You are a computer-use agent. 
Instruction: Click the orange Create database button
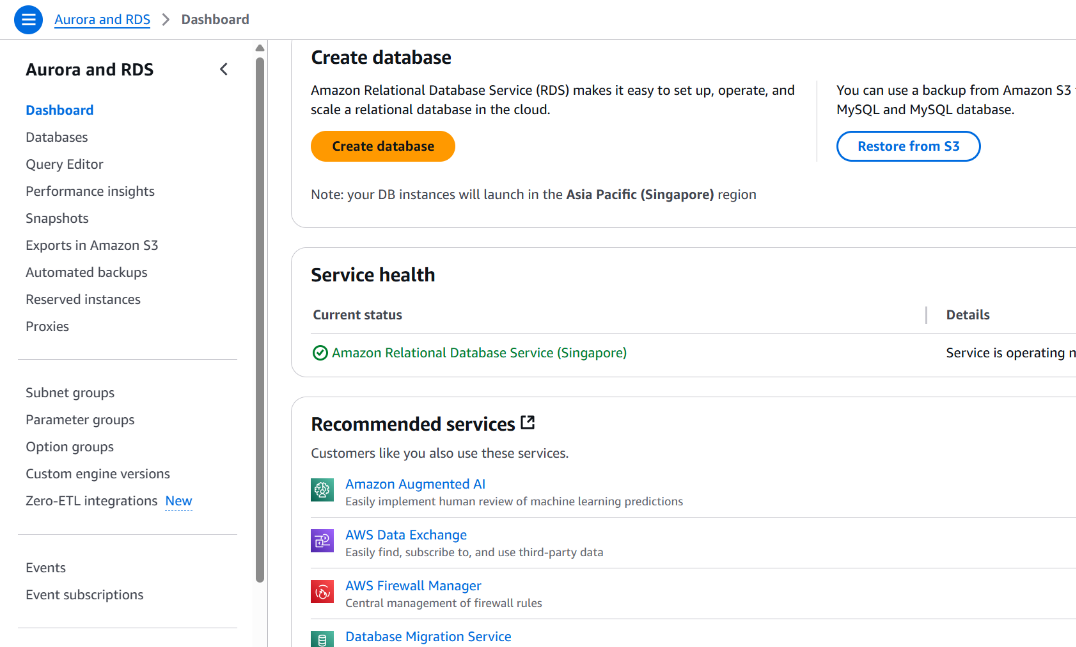click(x=383, y=146)
